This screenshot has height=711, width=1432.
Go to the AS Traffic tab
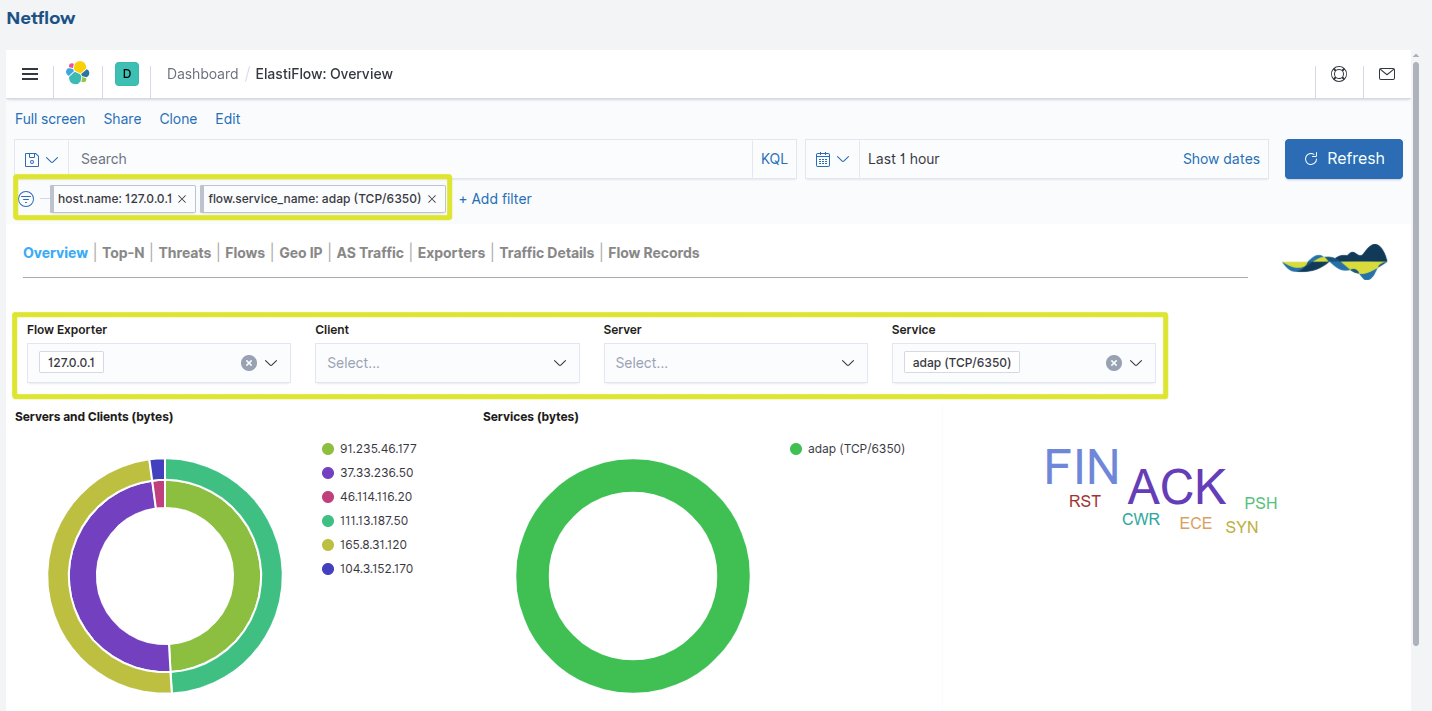point(370,253)
